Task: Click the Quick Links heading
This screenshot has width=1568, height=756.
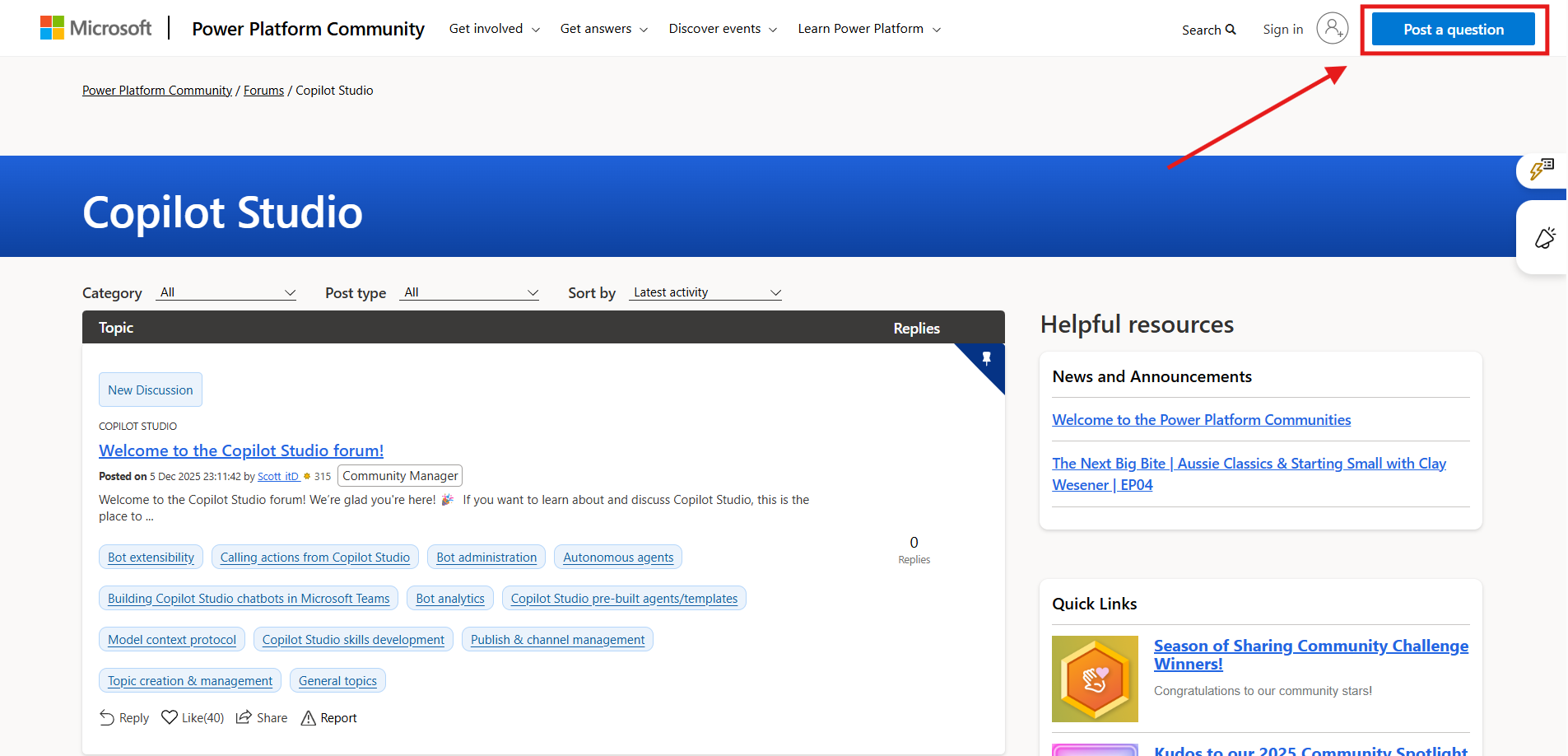Action: pyautogui.click(x=1095, y=604)
